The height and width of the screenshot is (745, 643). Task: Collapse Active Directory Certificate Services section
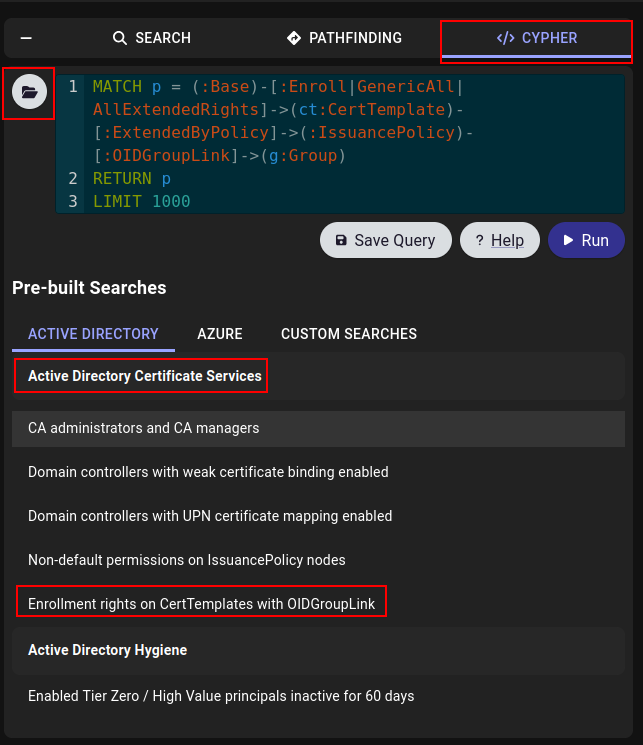click(145, 376)
